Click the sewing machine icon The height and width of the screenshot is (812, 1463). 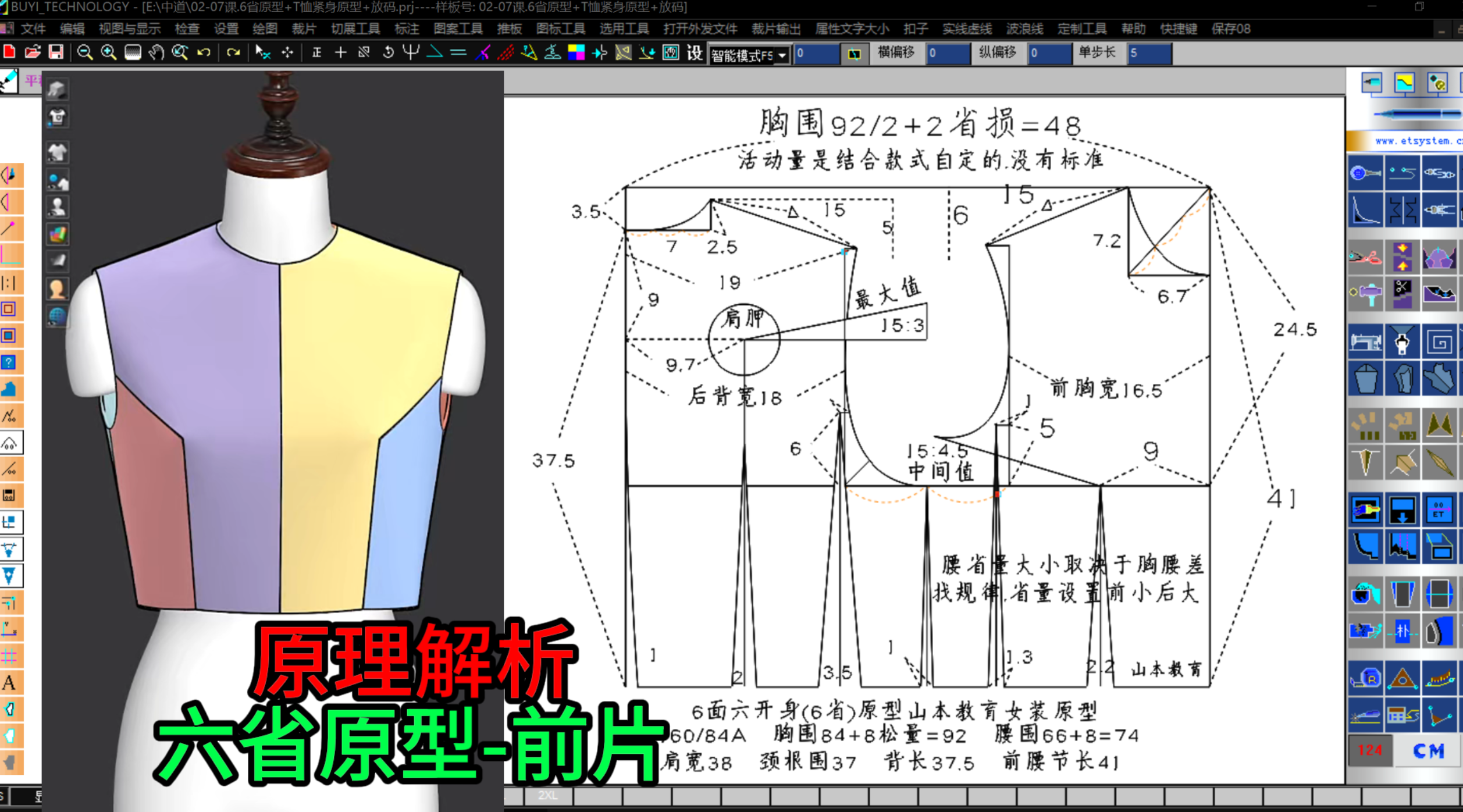[1365, 341]
